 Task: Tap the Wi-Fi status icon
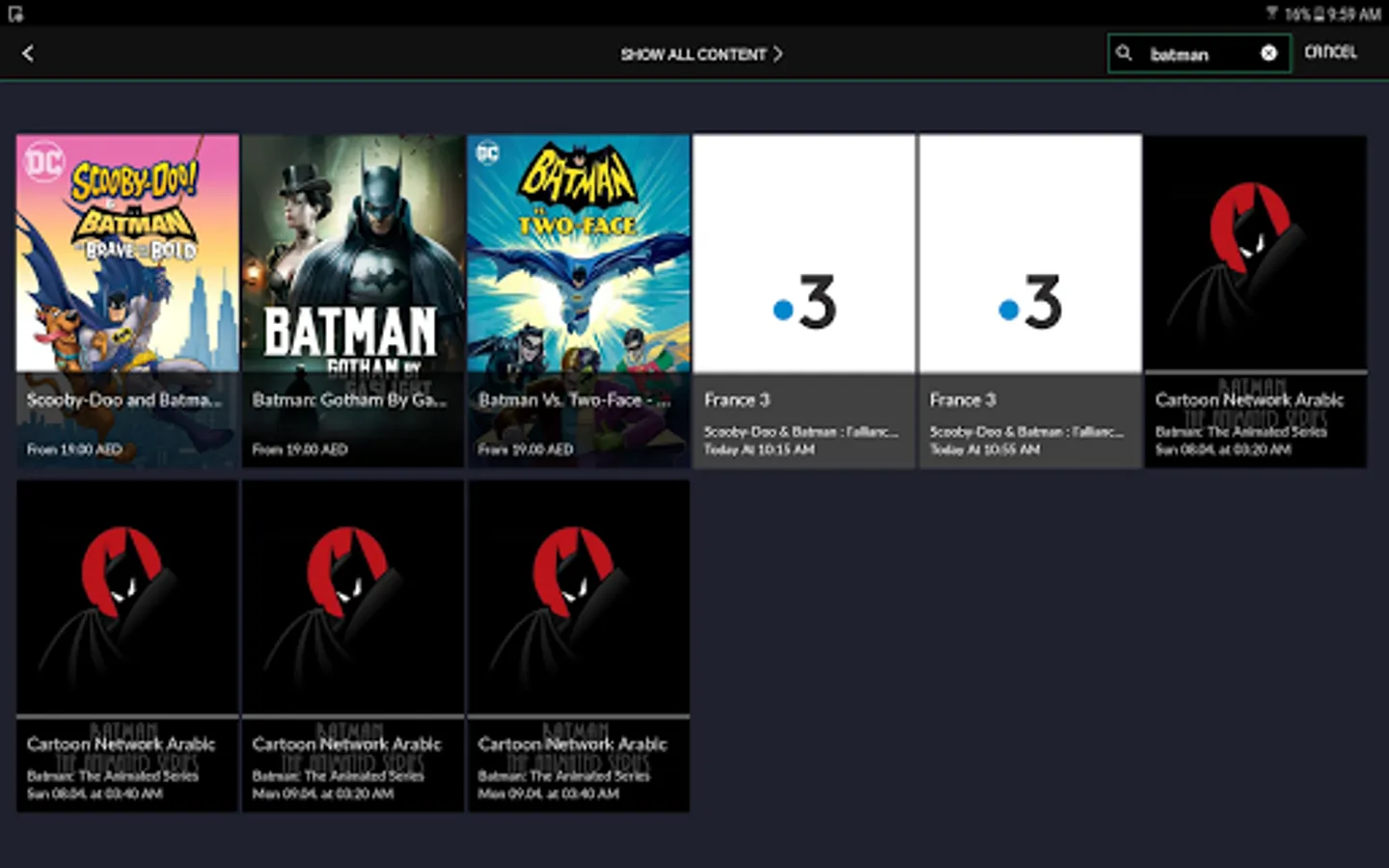1272,14
